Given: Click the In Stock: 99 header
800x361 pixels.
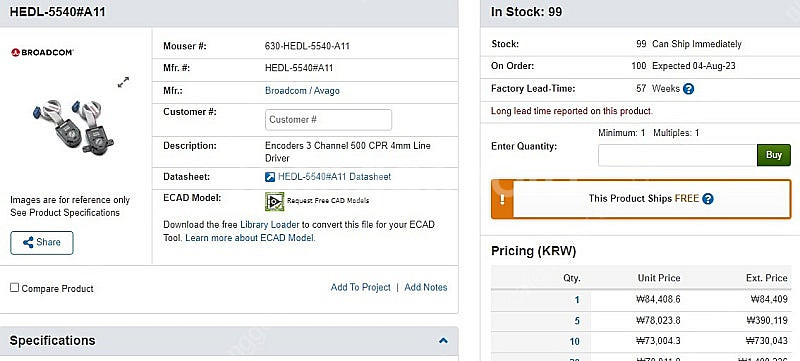Looking at the screenshot, I should (527, 12).
